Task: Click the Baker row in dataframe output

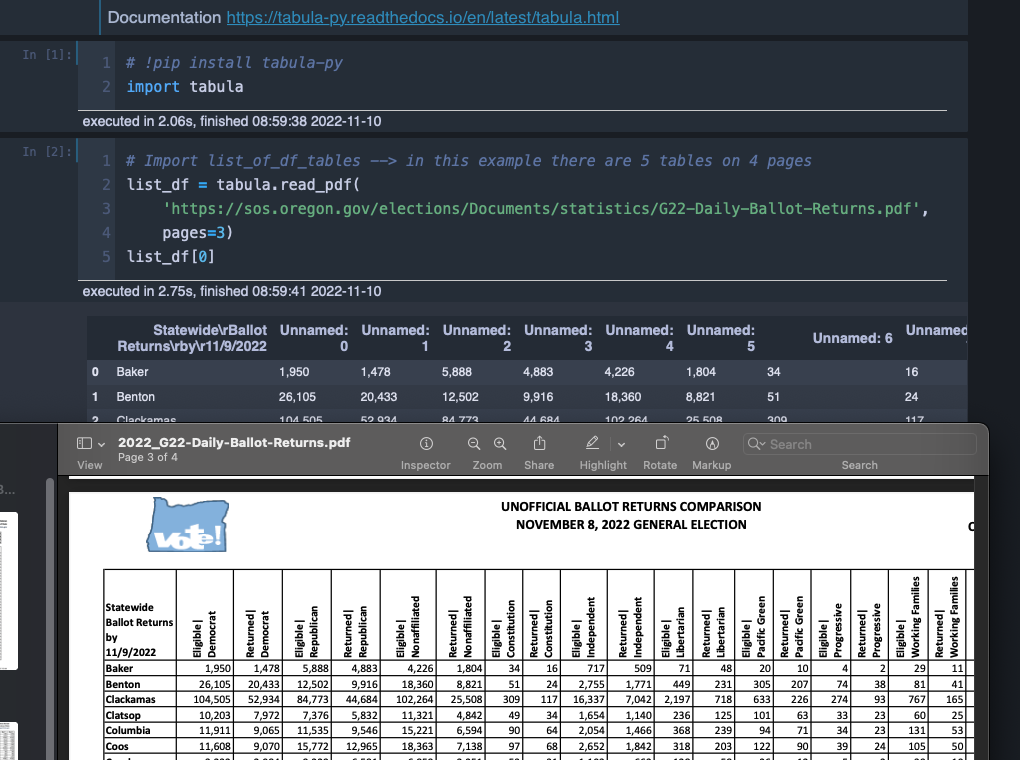Action: coord(527,372)
